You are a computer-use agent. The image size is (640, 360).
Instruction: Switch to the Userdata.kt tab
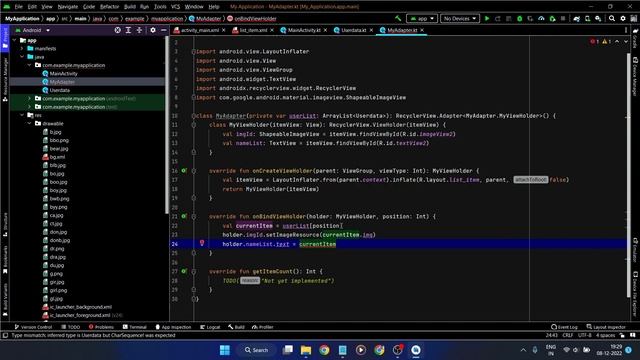pyautogui.click(x=353, y=30)
